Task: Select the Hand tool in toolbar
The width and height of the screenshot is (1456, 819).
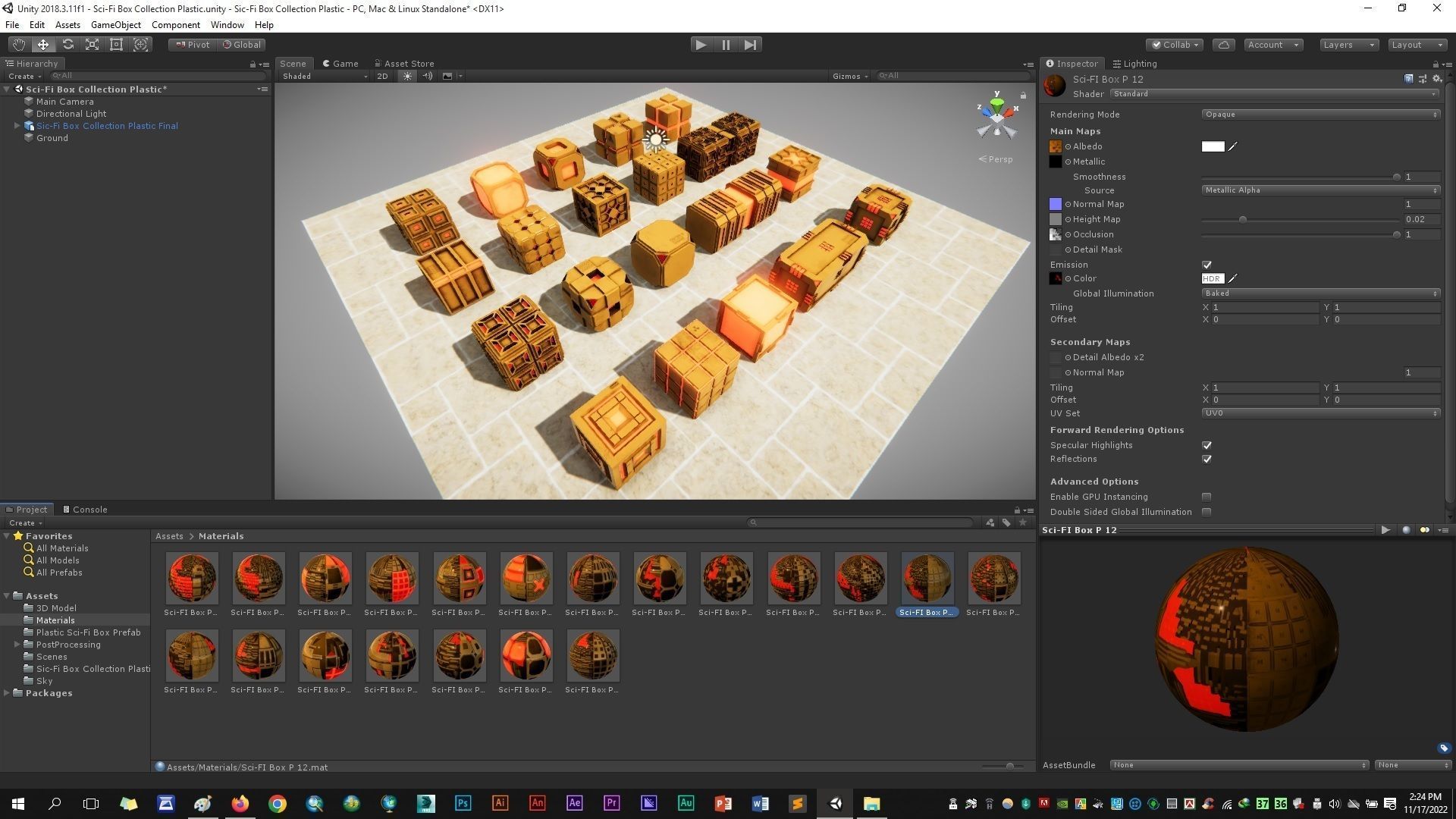Action: [18, 45]
